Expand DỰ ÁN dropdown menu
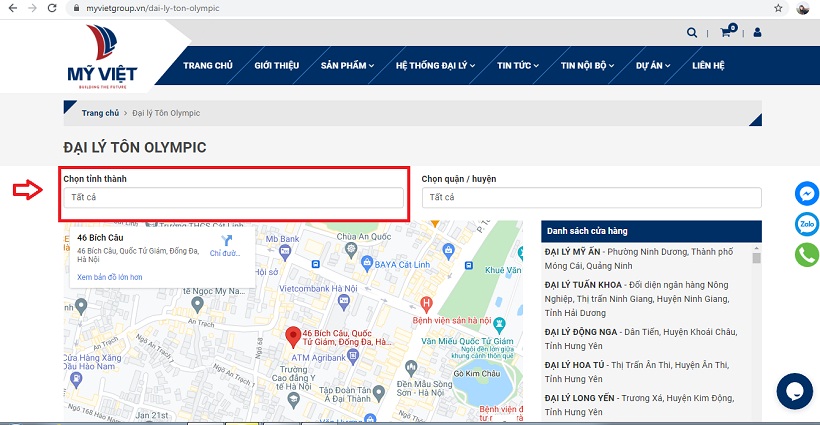Viewport: 820px width, 425px height. tap(653, 65)
